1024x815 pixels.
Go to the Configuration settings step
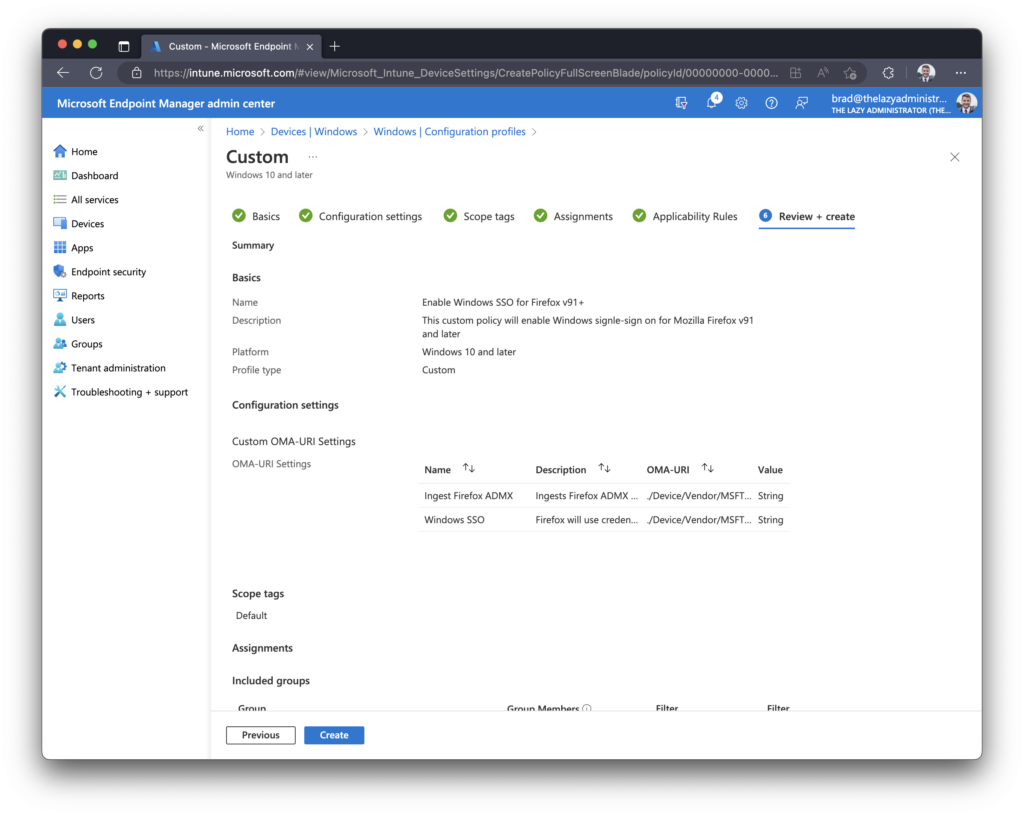(x=360, y=216)
